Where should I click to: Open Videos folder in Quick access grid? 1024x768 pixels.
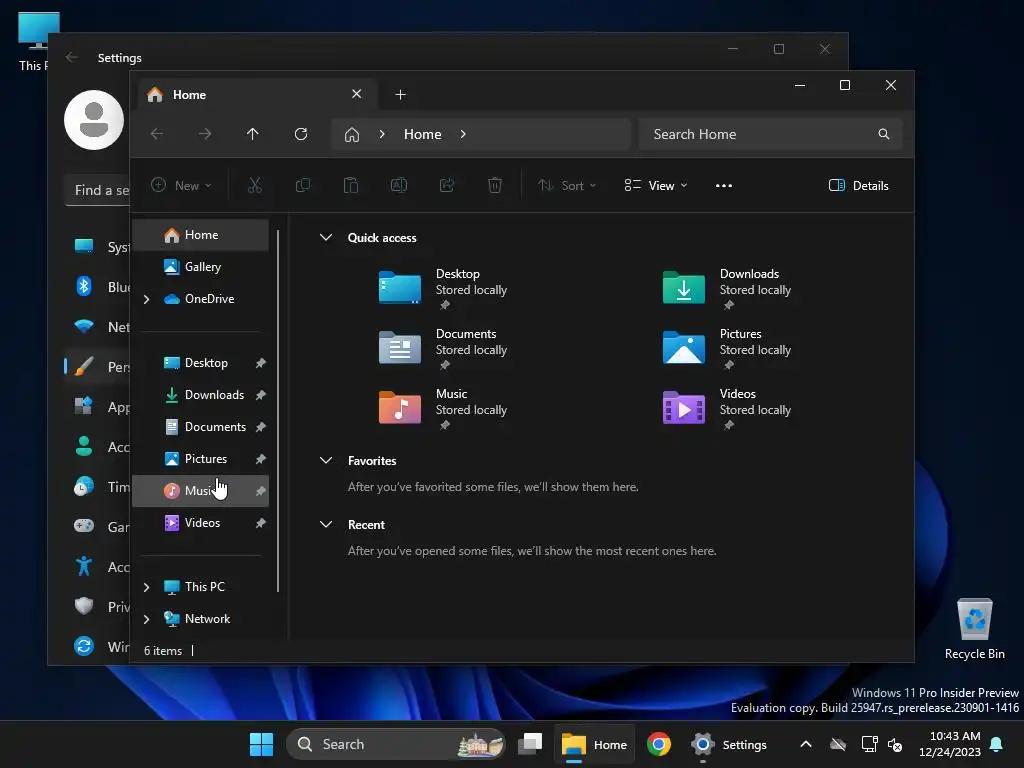tap(684, 408)
